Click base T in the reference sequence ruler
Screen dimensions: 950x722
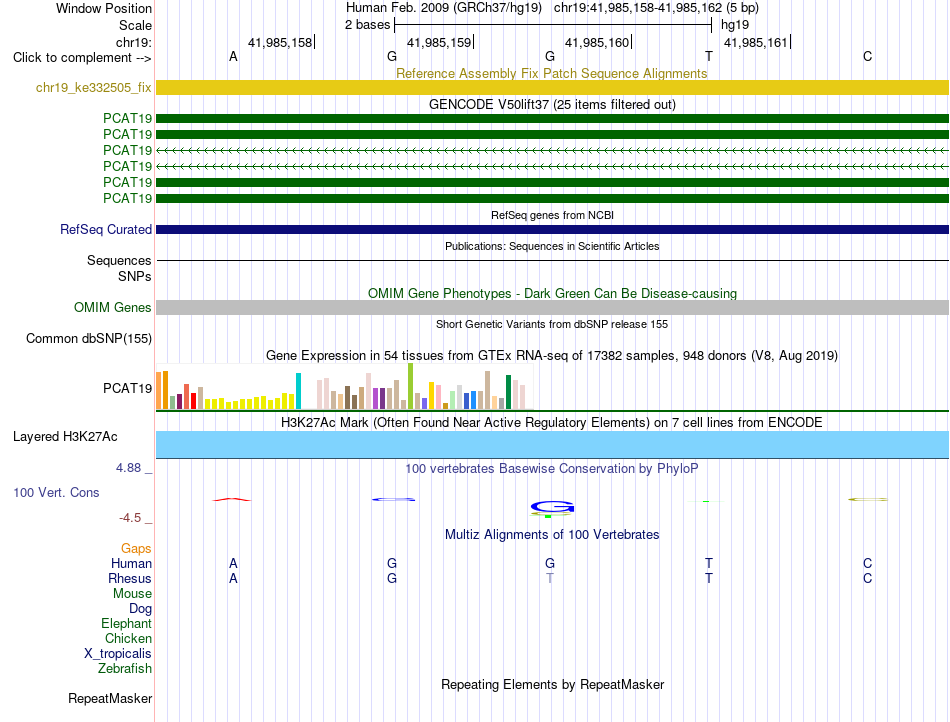pos(709,56)
